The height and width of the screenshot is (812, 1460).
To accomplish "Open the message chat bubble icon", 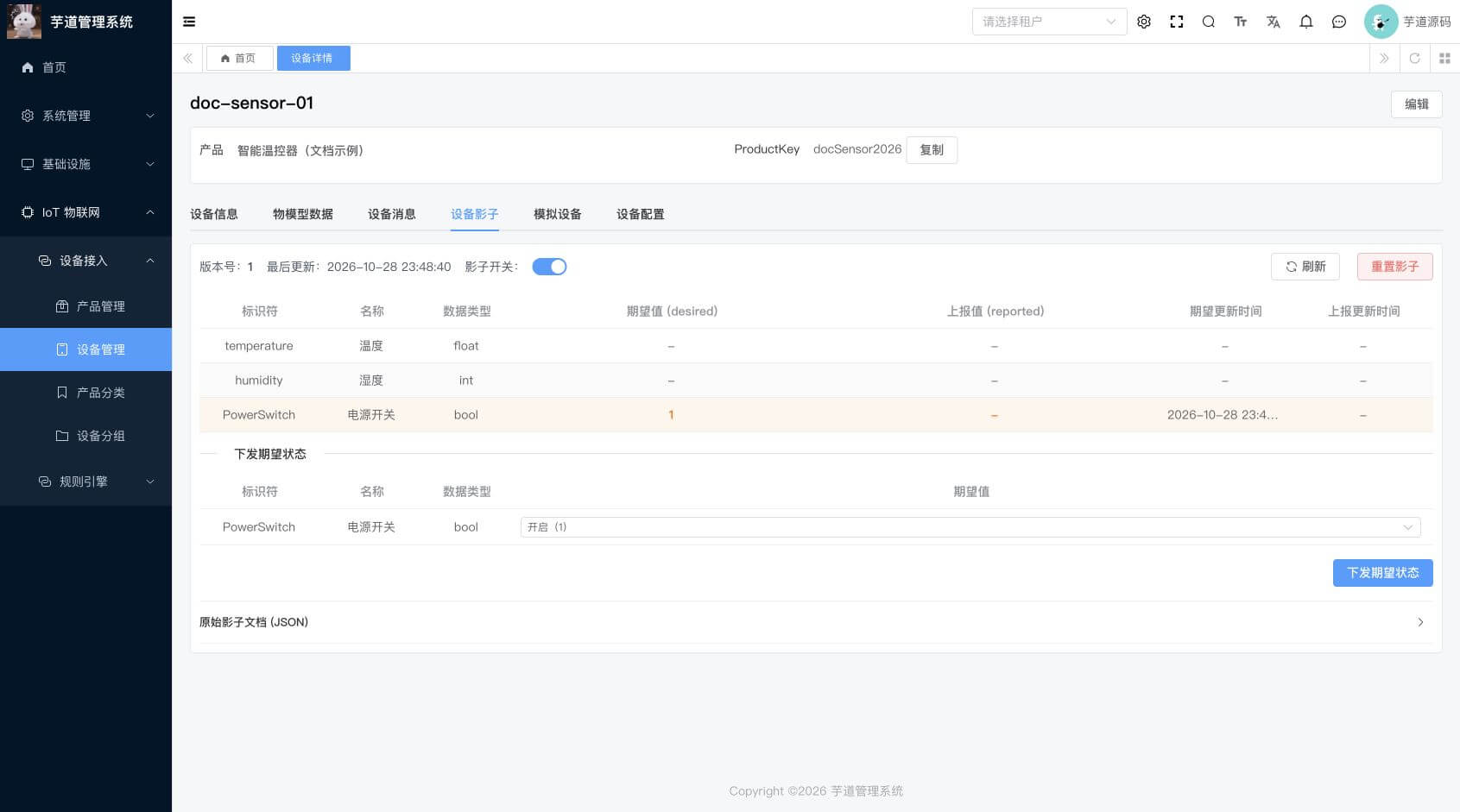I will pyautogui.click(x=1339, y=22).
